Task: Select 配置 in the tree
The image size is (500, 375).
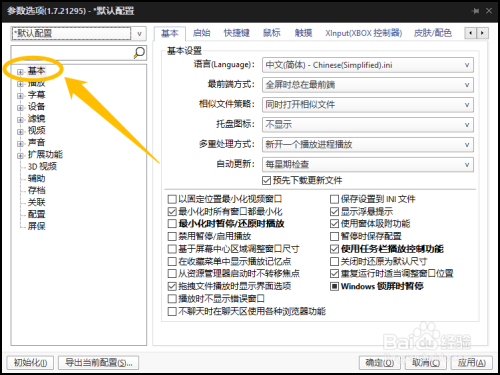Action: pos(36,214)
